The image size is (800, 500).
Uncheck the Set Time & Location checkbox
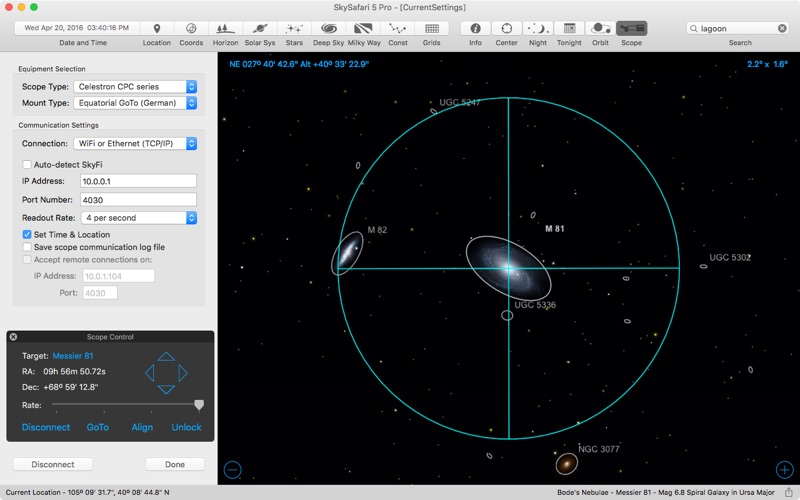pyautogui.click(x=27, y=235)
